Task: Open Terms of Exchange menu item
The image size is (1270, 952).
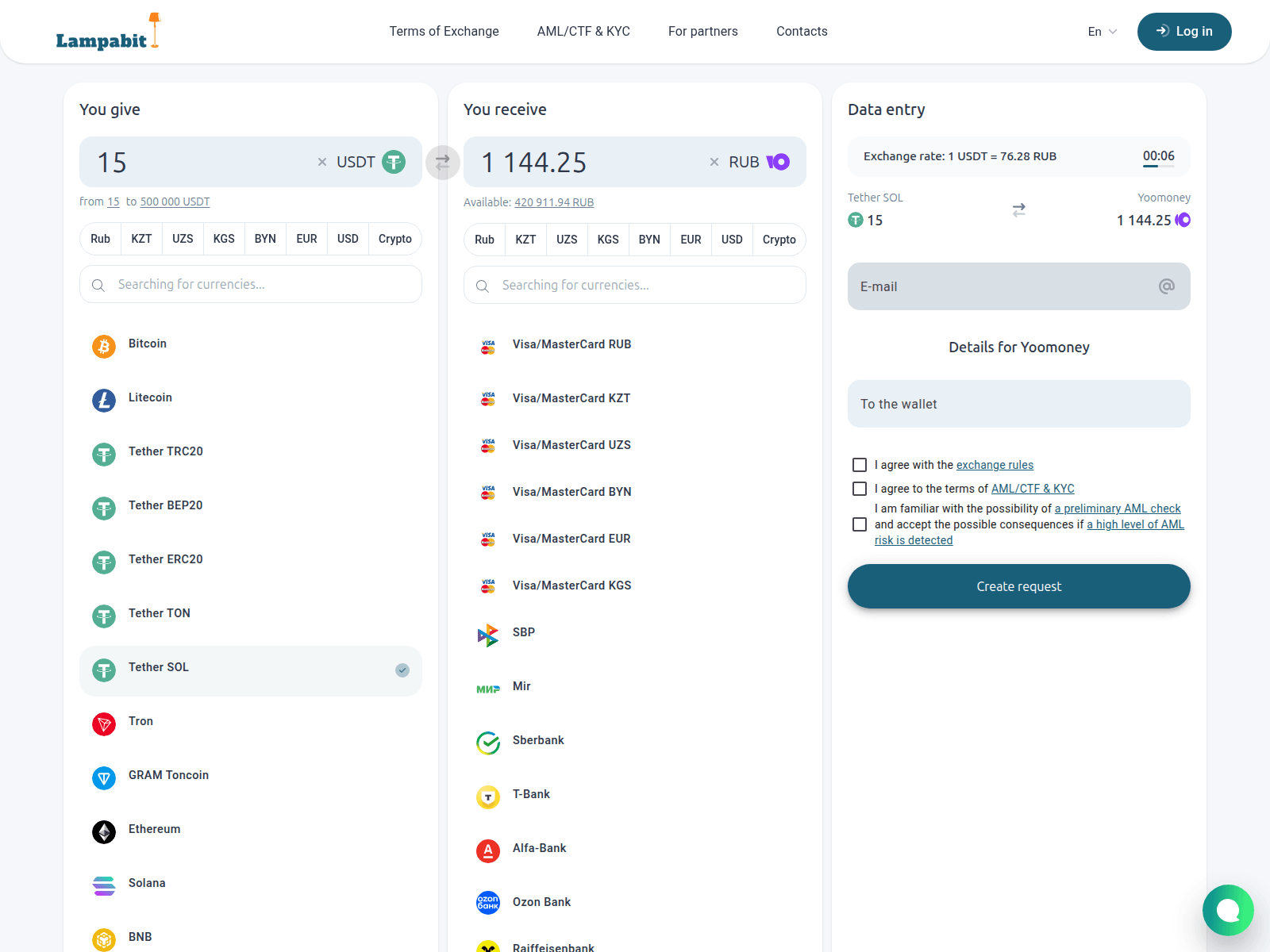Action: (444, 31)
